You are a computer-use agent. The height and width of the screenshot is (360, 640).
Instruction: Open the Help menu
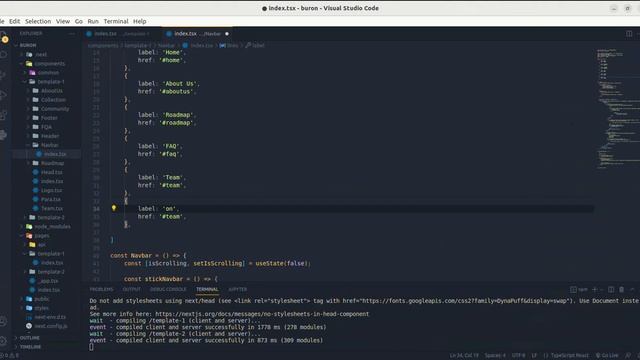click(140, 21)
